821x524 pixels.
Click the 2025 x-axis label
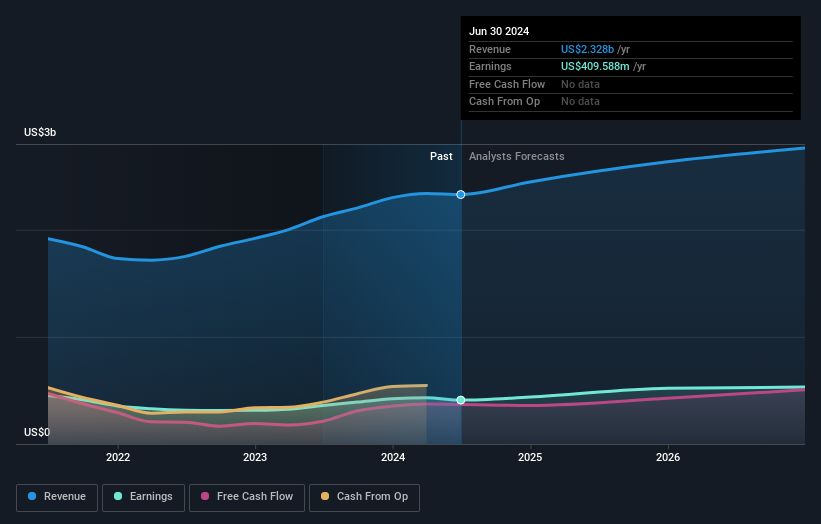pyautogui.click(x=530, y=458)
